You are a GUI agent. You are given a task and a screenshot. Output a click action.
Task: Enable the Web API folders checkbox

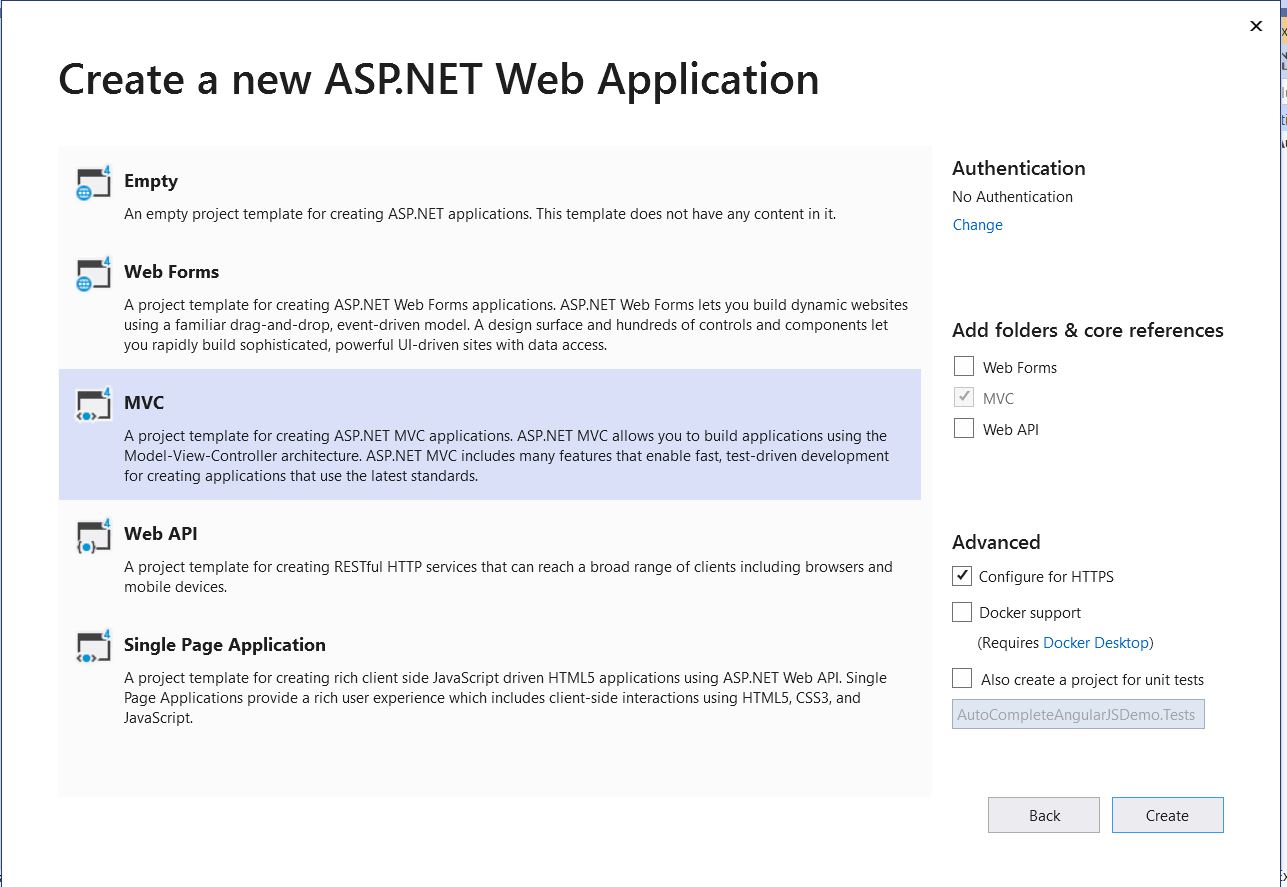(964, 428)
